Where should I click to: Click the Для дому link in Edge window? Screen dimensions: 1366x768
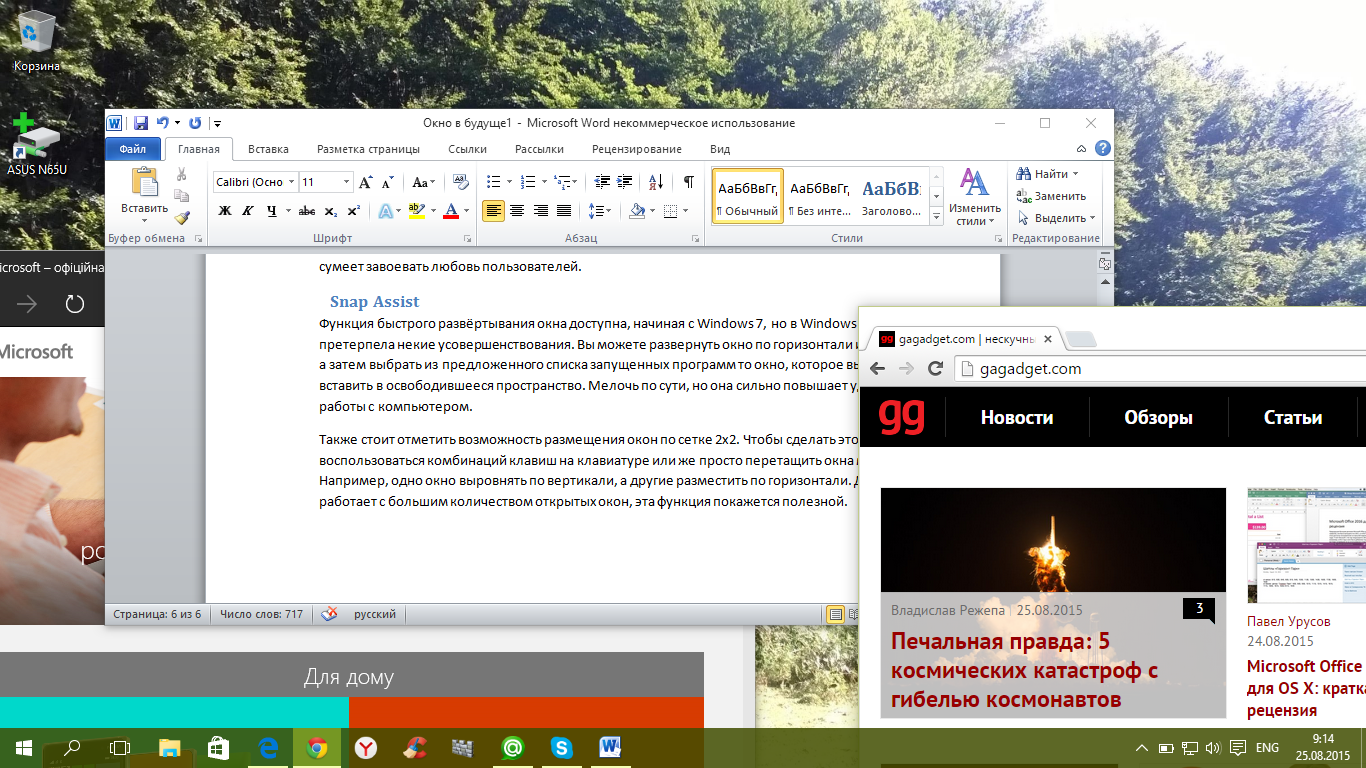(348, 678)
